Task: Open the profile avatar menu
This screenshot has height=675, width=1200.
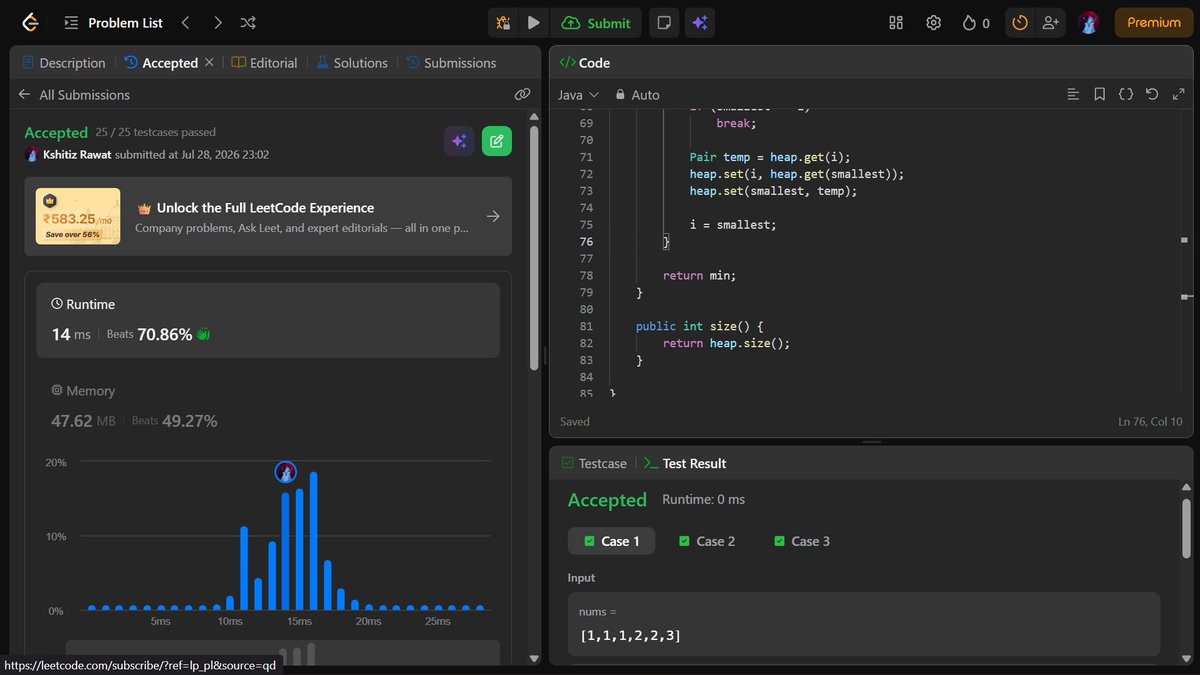Action: pos(1089,22)
